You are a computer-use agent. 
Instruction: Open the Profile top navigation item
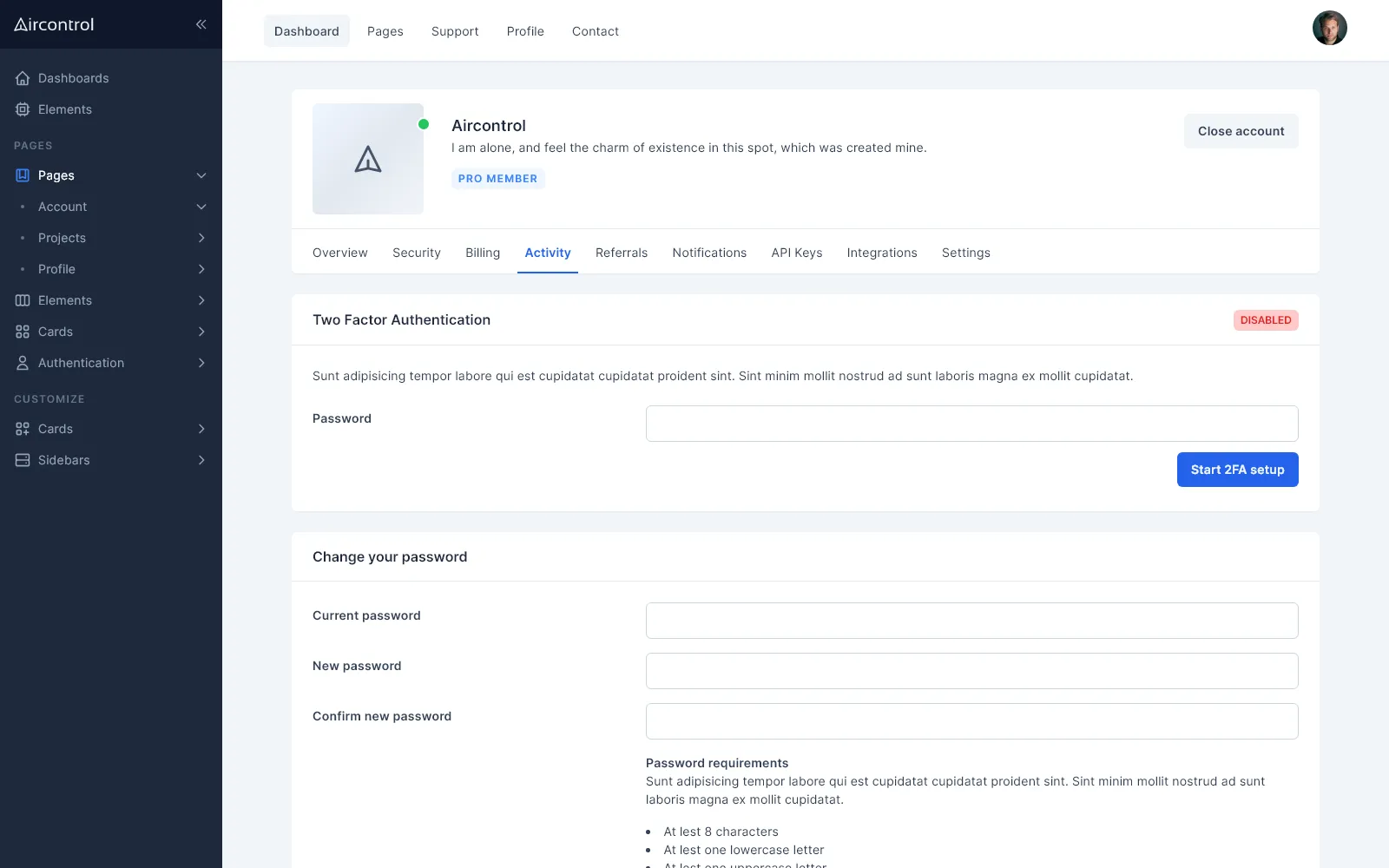[525, 31]
